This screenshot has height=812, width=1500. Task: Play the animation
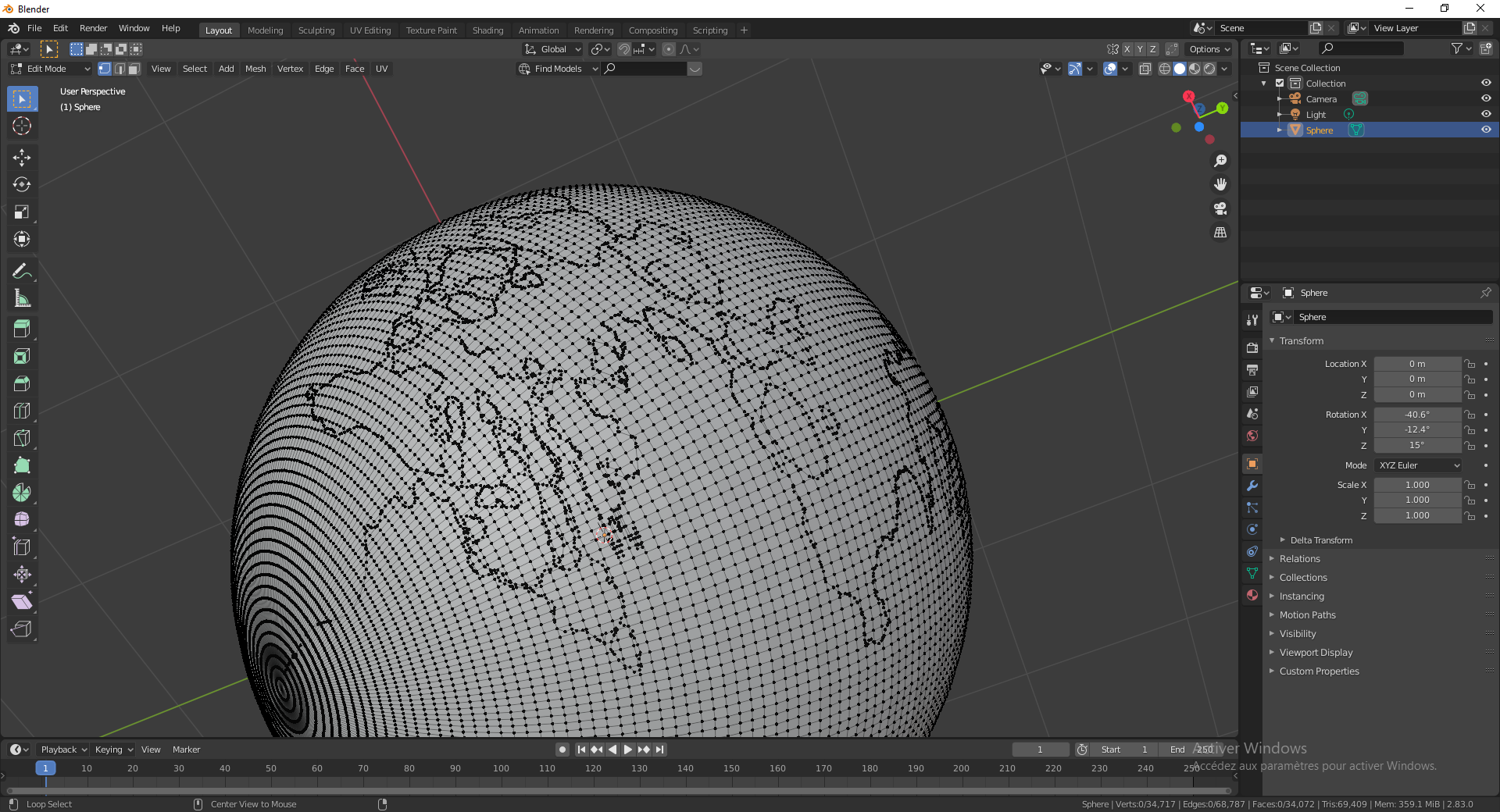(628, 750)
